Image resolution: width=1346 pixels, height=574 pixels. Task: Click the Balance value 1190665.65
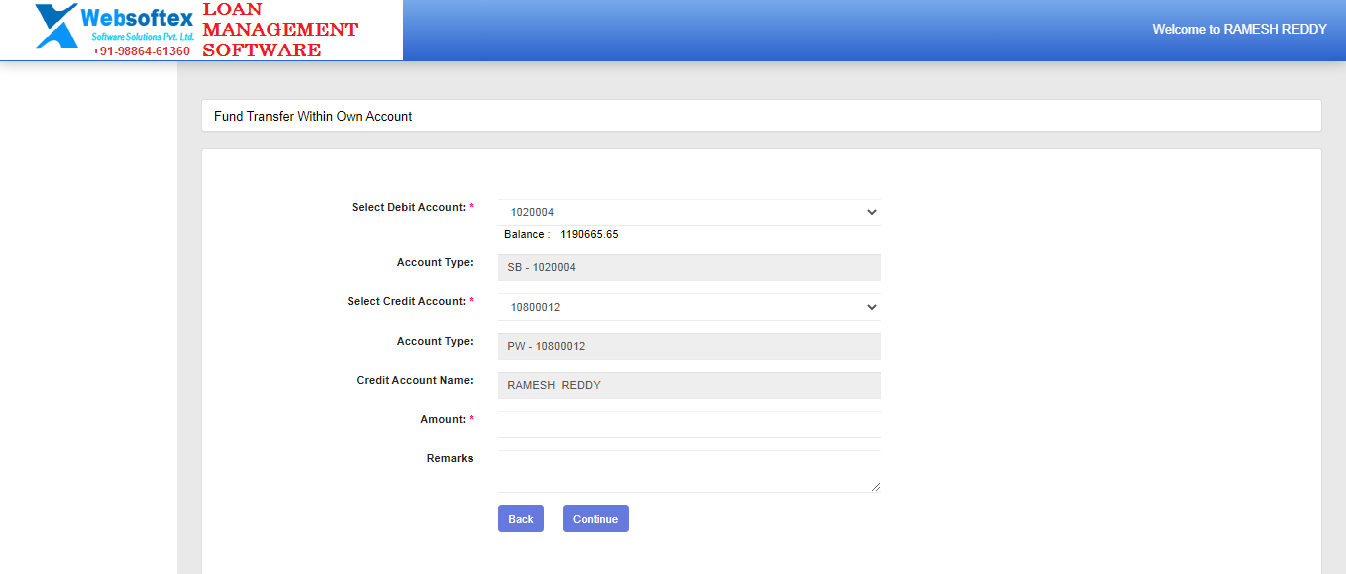tap(589, 234)
